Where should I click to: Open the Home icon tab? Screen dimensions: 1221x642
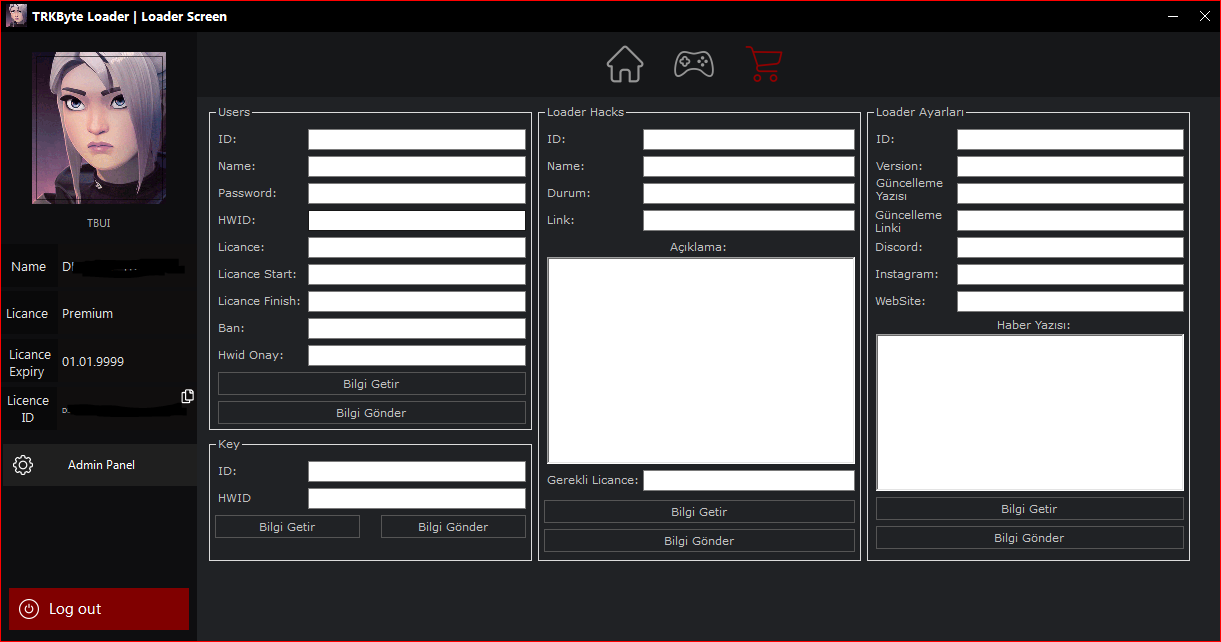tap(625, 64)
